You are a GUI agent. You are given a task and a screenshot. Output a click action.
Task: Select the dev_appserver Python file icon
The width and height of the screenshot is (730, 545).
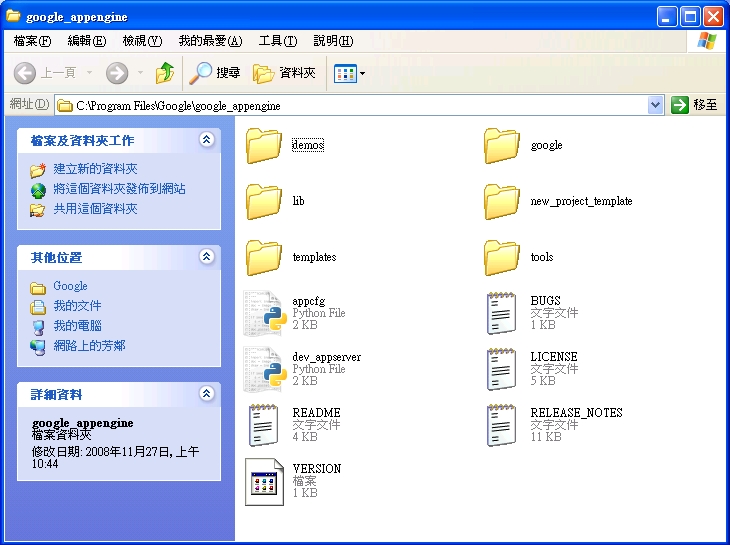[264, 369]
